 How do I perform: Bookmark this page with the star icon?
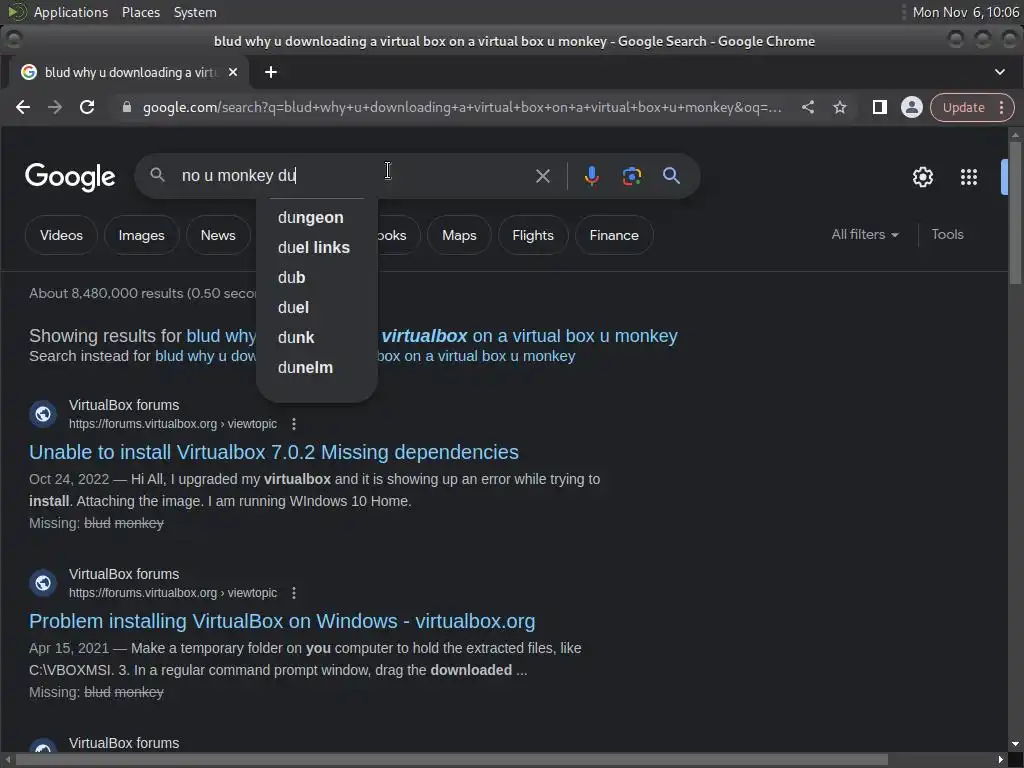(x=840, y=107)
